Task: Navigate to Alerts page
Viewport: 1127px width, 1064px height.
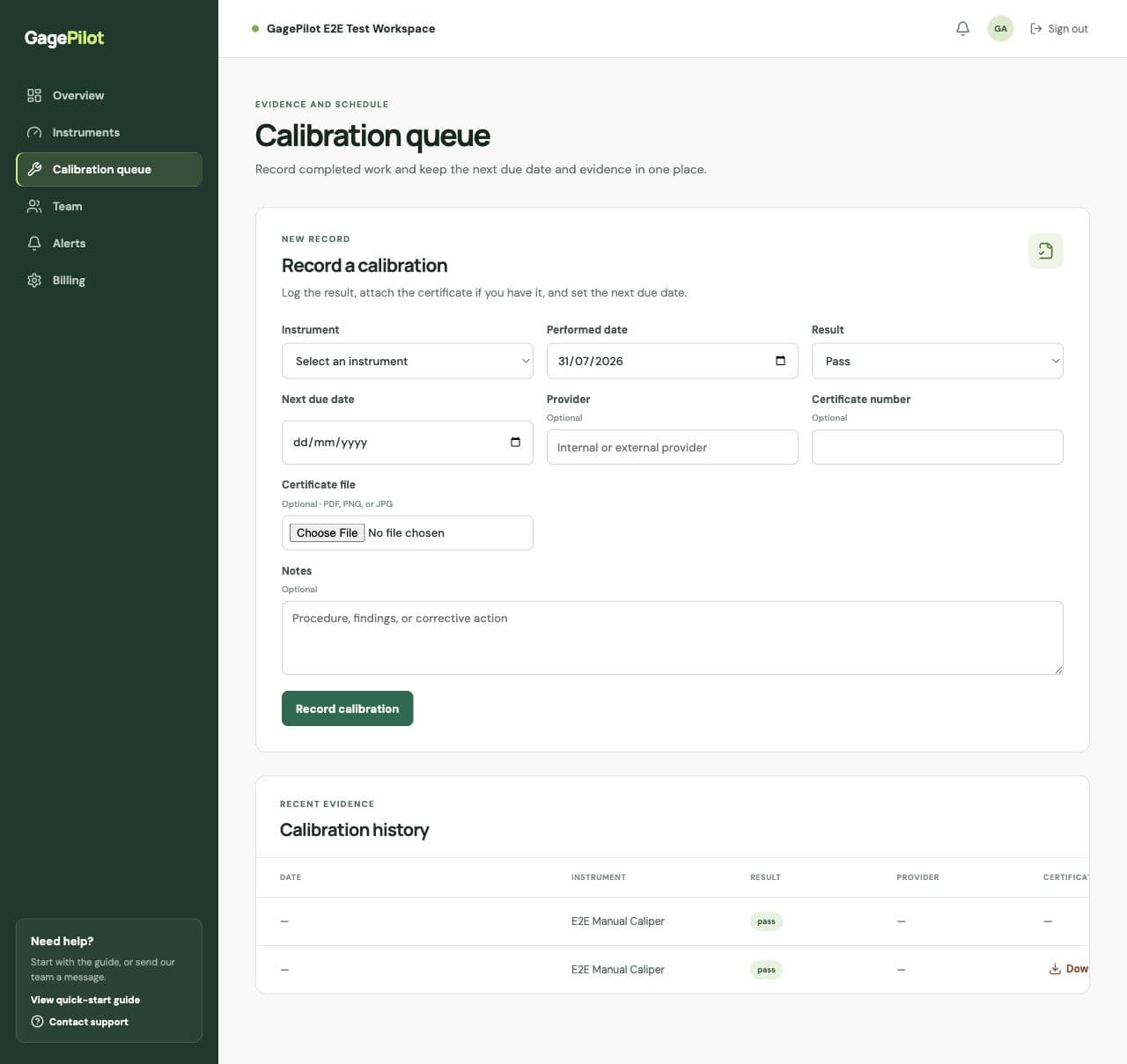Action: tap(109, 243)
